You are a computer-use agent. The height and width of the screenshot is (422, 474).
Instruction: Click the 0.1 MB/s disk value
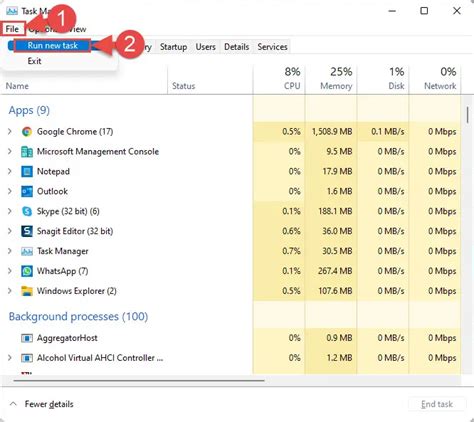[x=388, y=132]
